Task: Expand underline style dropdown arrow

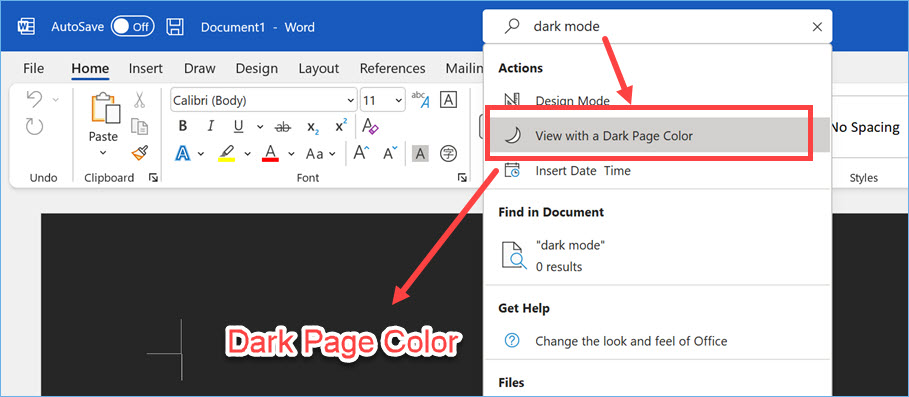Action: point(260,126)
